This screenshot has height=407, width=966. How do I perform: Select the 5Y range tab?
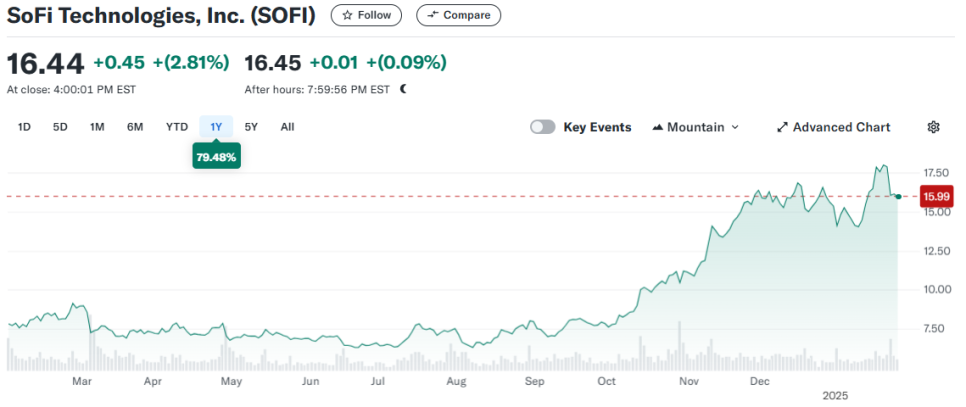coord(251,127)
